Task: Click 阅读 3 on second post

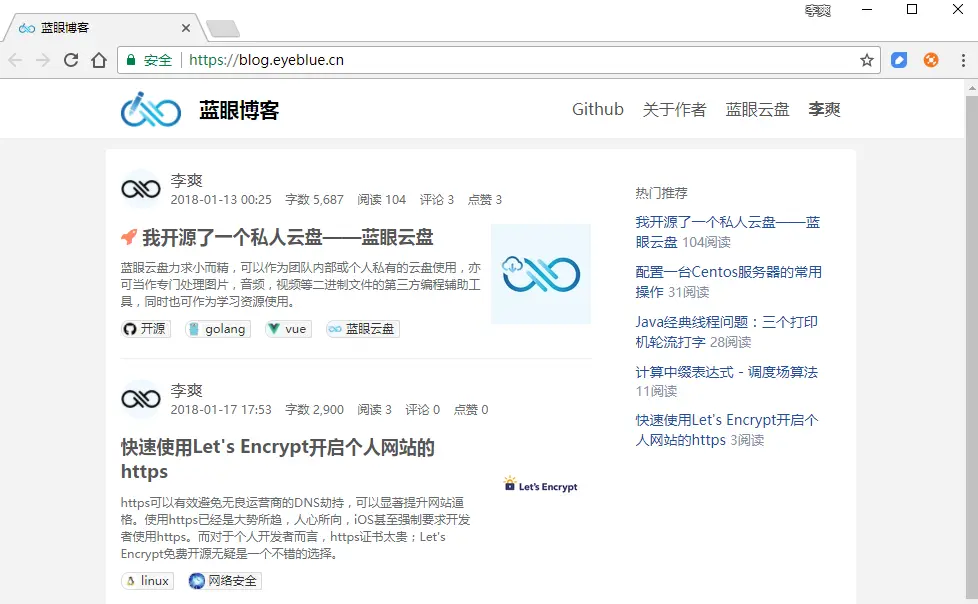Action: 374,410
